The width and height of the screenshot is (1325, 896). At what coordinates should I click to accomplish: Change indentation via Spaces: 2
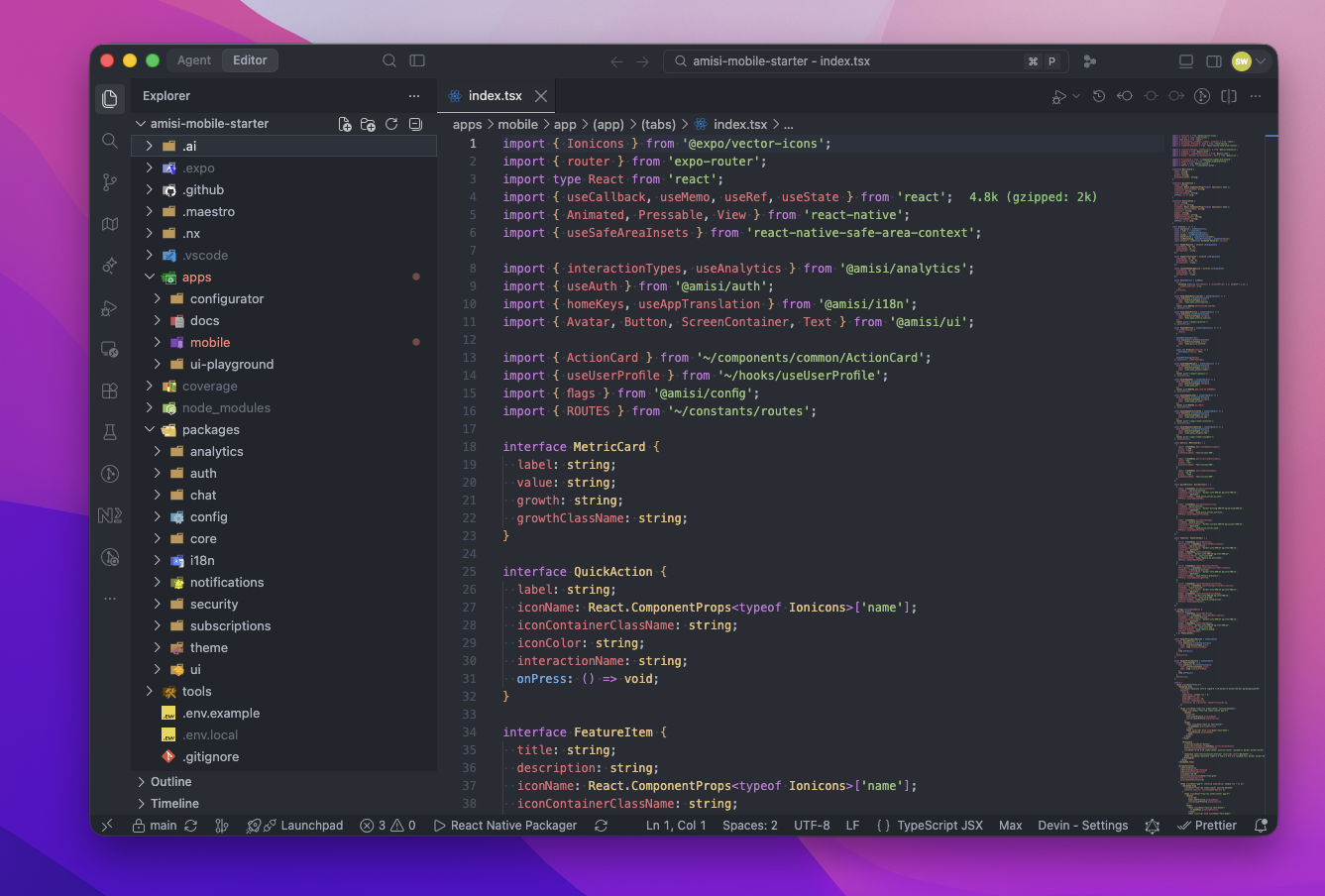(749, 825)
